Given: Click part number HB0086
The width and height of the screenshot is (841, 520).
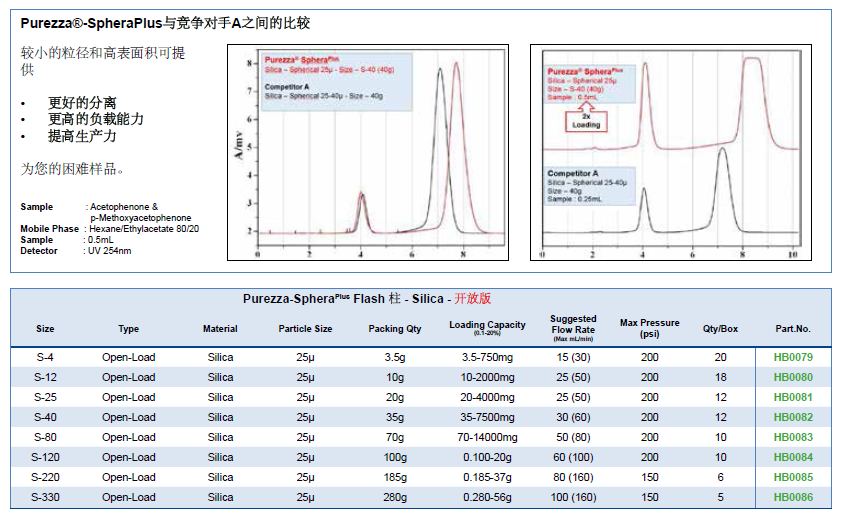Looking at the screenshot, I should tap(793, 497).
